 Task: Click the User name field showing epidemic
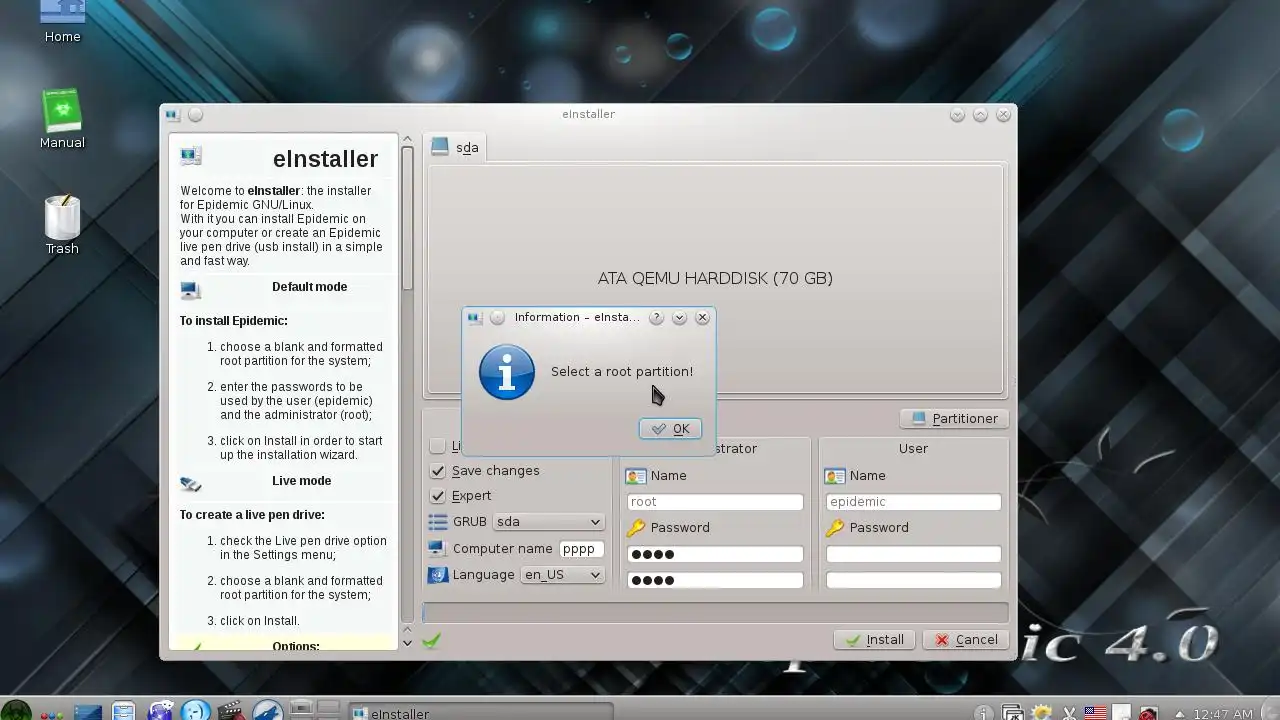[x=913, y=502]
